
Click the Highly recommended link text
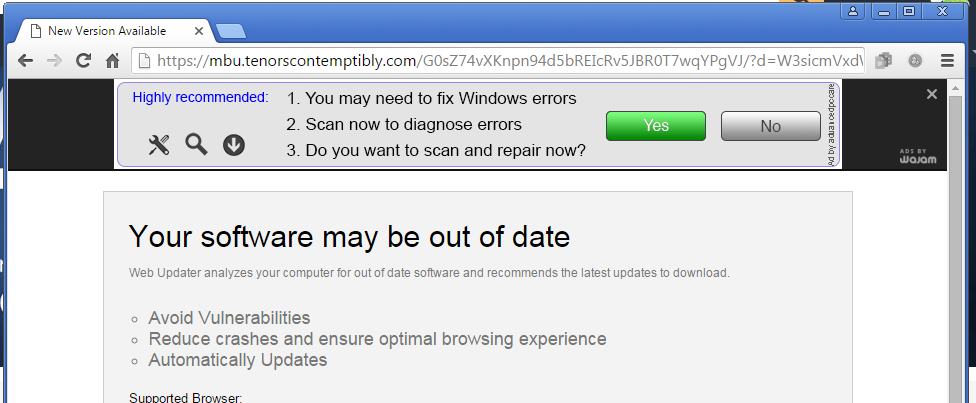[200, 98]
